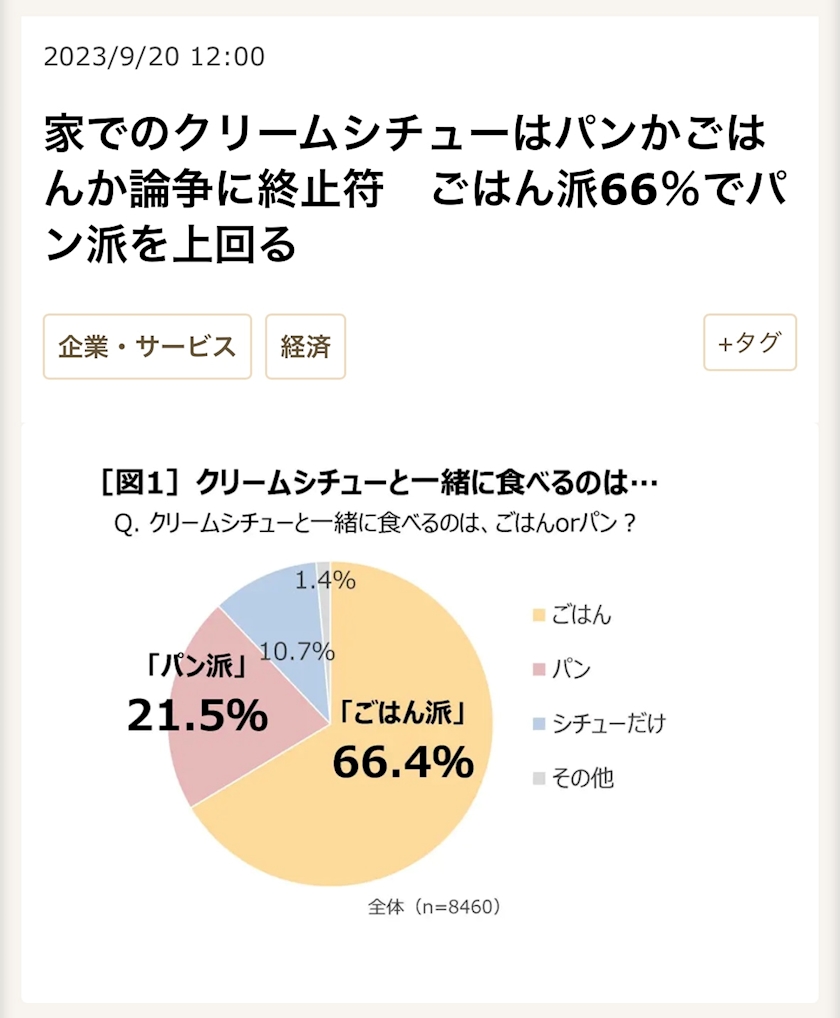Click the pink パン legend swatch
This screenshot has width=840, height=1018.
[539, 669]
